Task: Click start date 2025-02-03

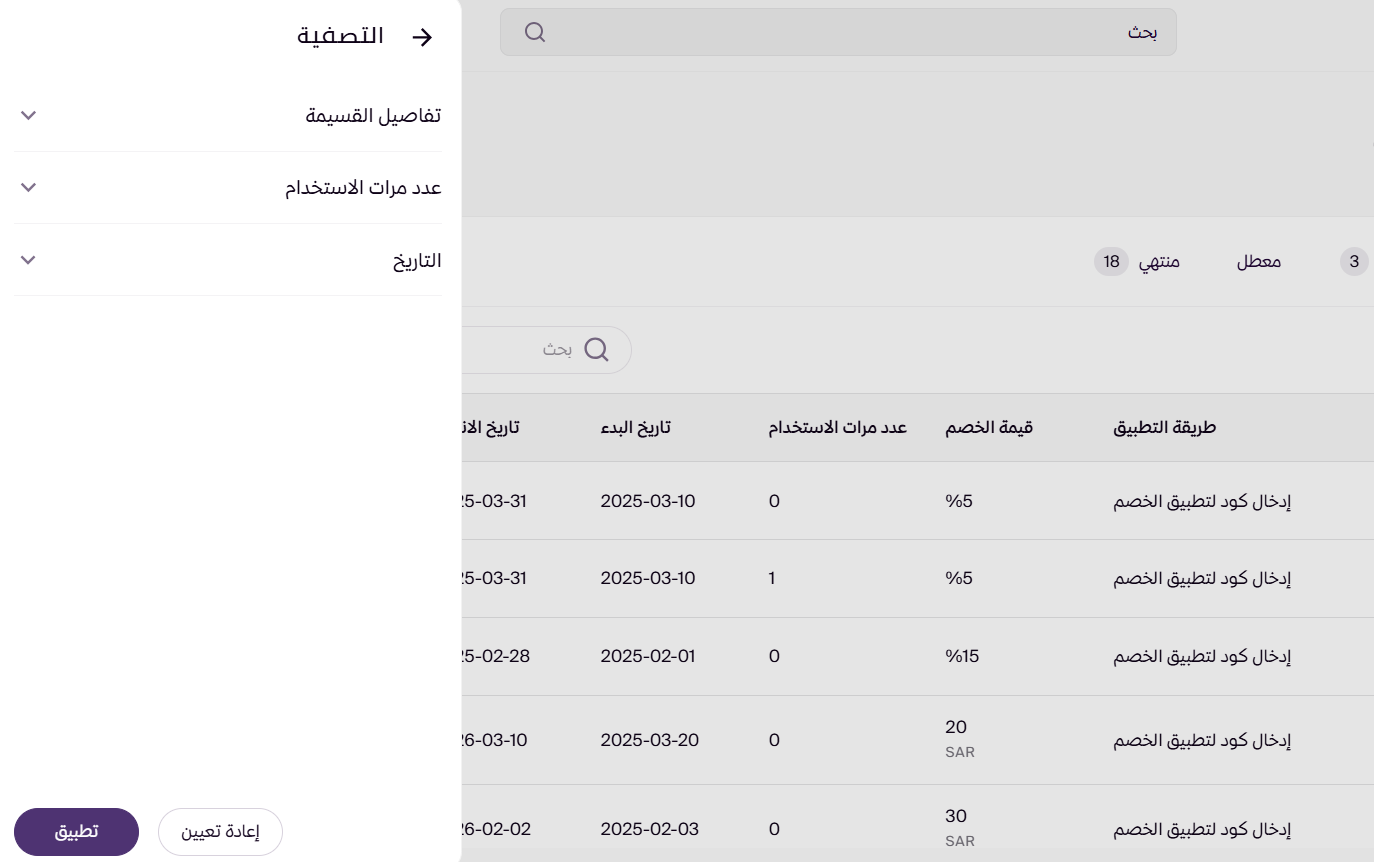Action: tap(649, 830)
